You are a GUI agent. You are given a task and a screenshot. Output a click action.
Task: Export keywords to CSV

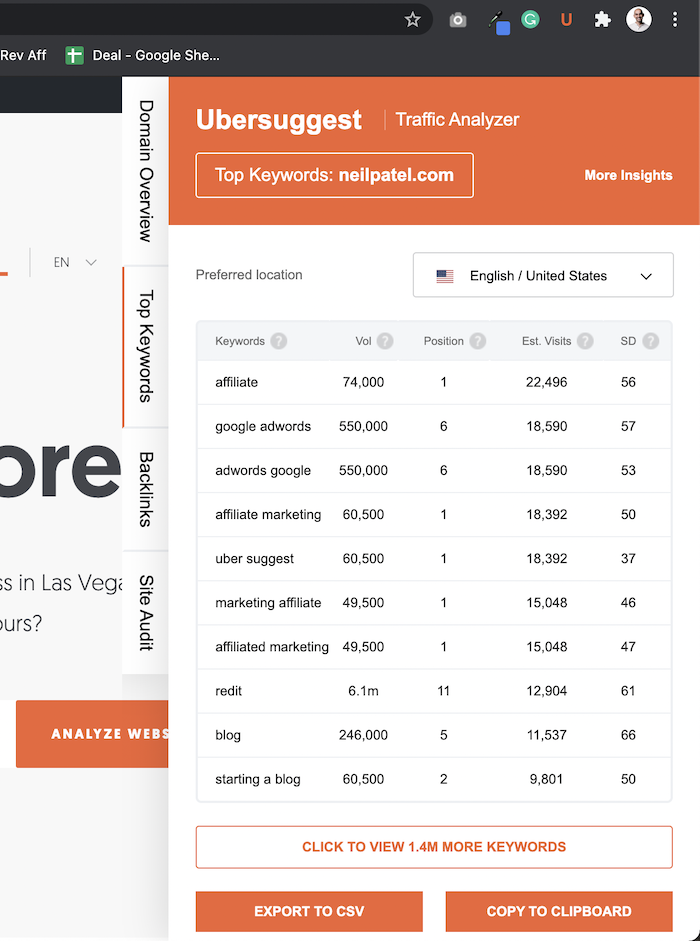[309, 911]
